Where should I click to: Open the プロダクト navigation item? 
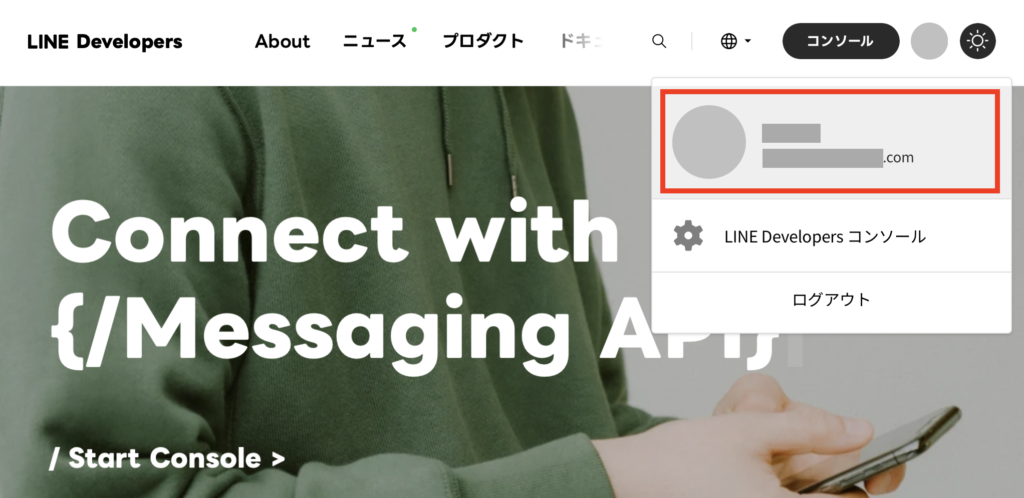tap(483, 41)
